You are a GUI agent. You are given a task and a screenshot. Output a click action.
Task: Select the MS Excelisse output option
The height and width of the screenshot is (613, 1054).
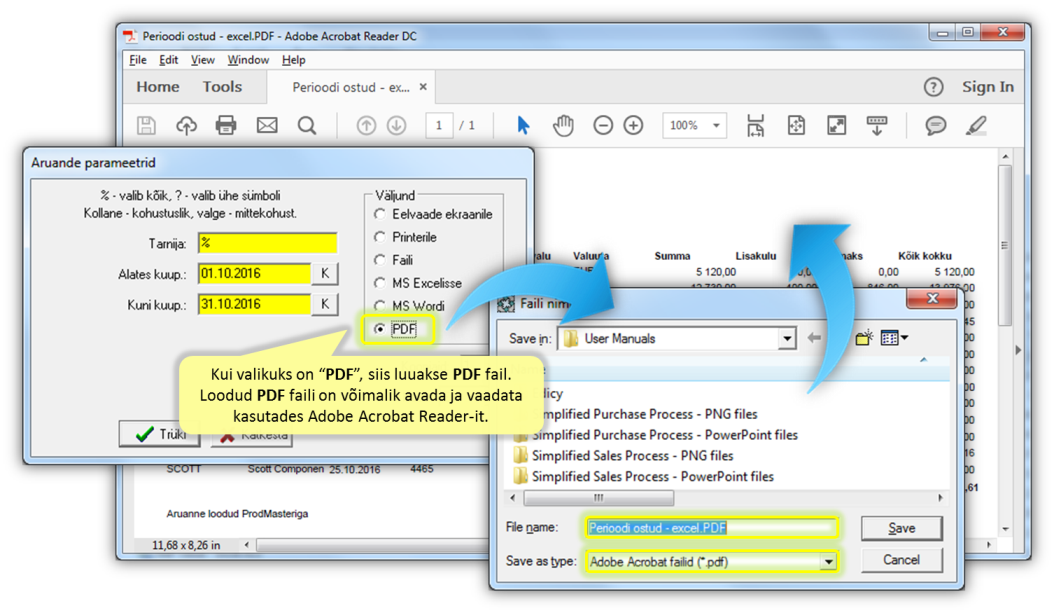(x=418, y=283)
